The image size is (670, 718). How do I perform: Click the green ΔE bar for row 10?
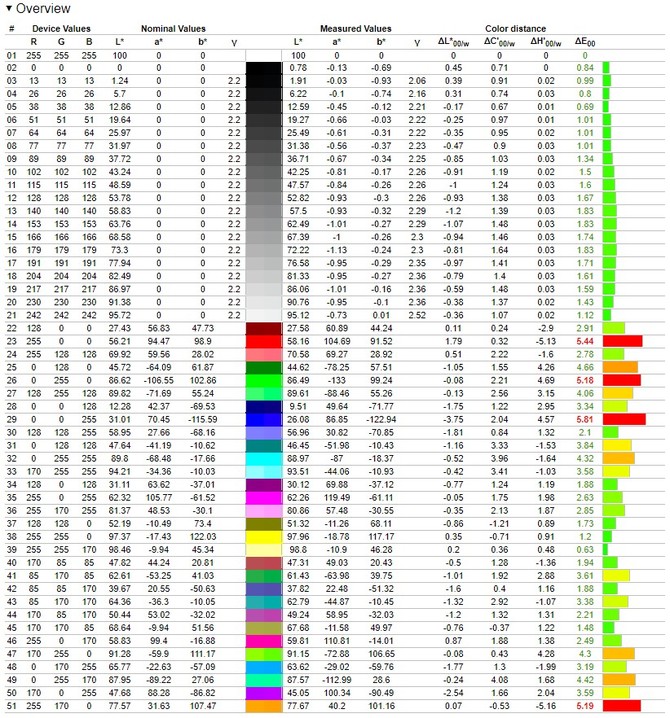point(609,172)
